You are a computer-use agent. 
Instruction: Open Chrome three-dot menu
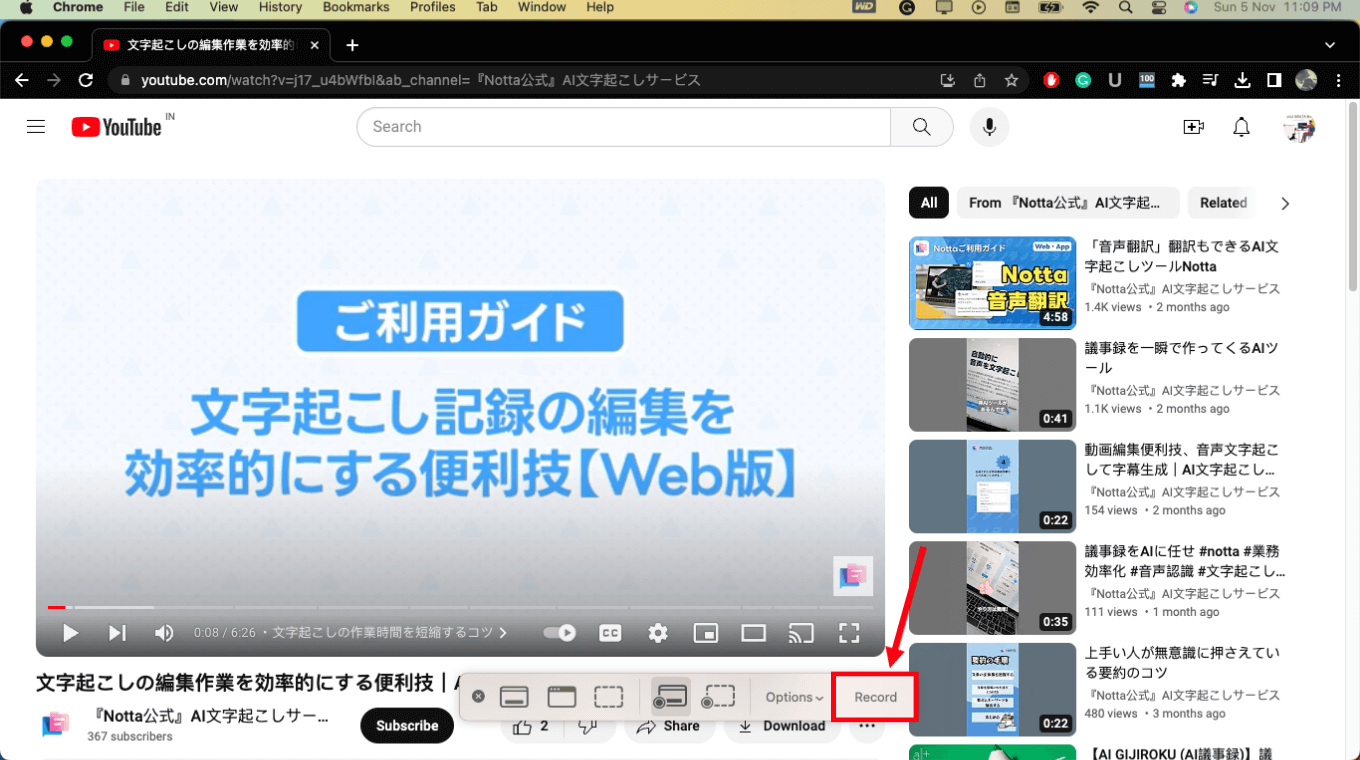1338,80
